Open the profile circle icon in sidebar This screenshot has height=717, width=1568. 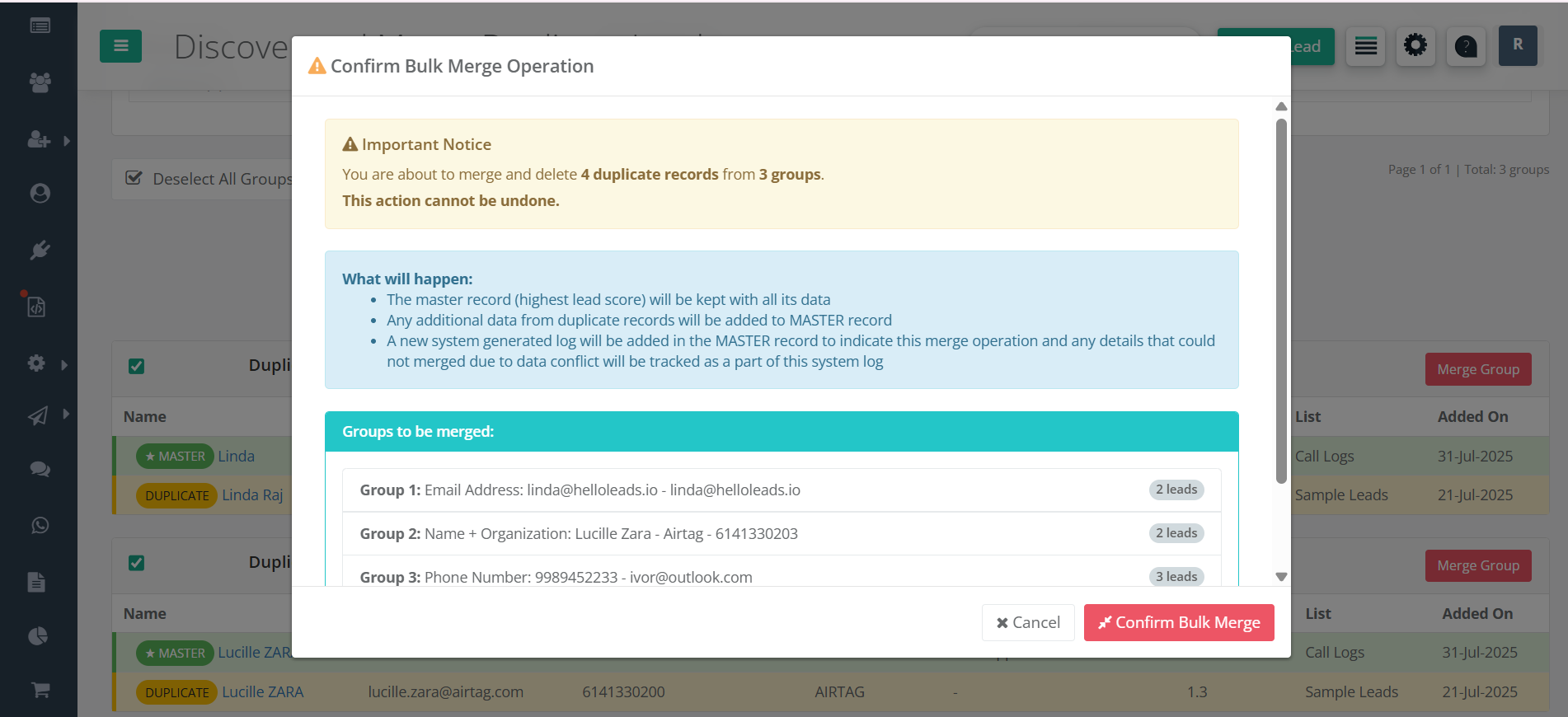point(40,193)
